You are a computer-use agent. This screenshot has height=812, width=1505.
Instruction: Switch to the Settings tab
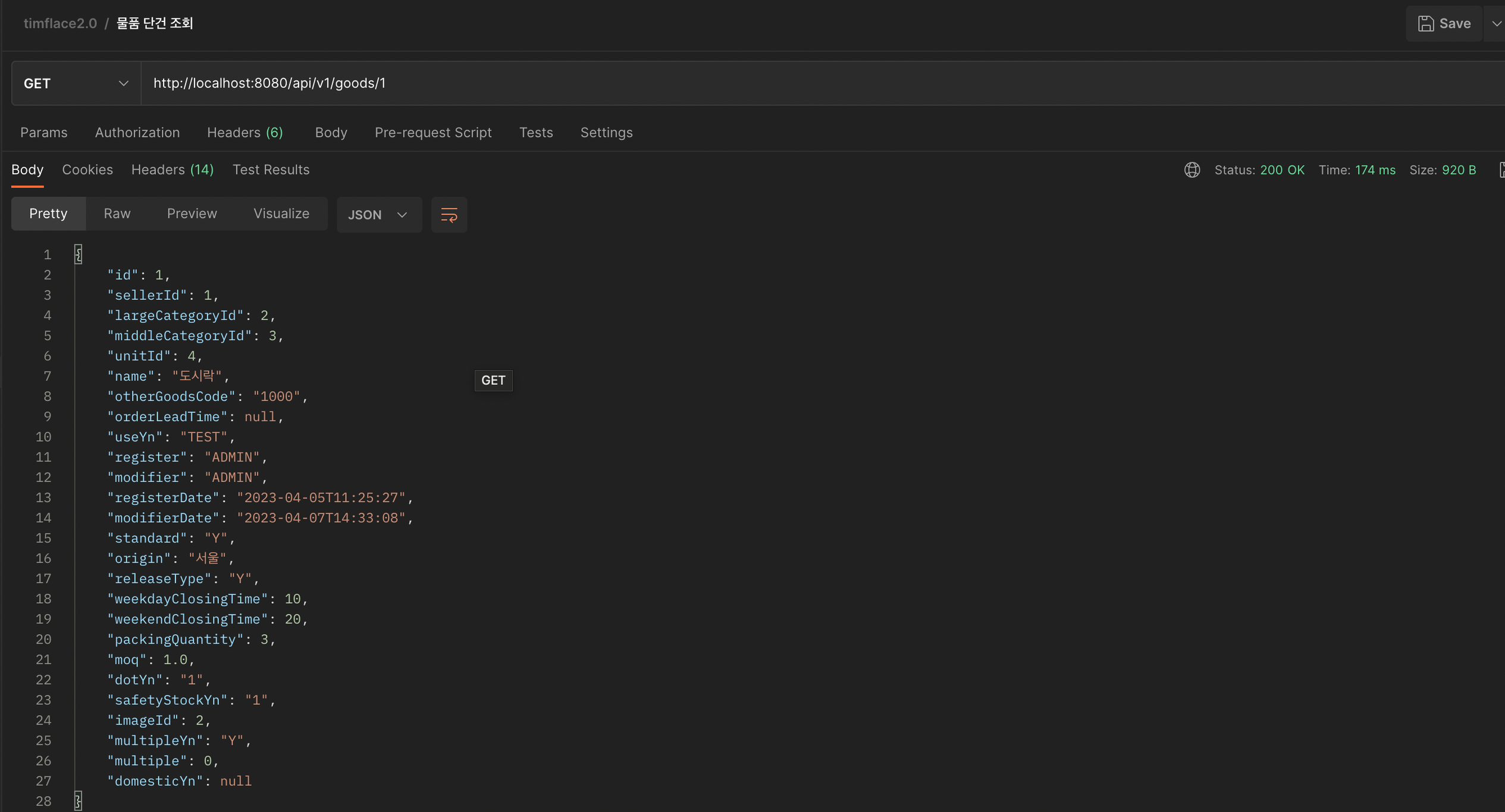(606, 133)
